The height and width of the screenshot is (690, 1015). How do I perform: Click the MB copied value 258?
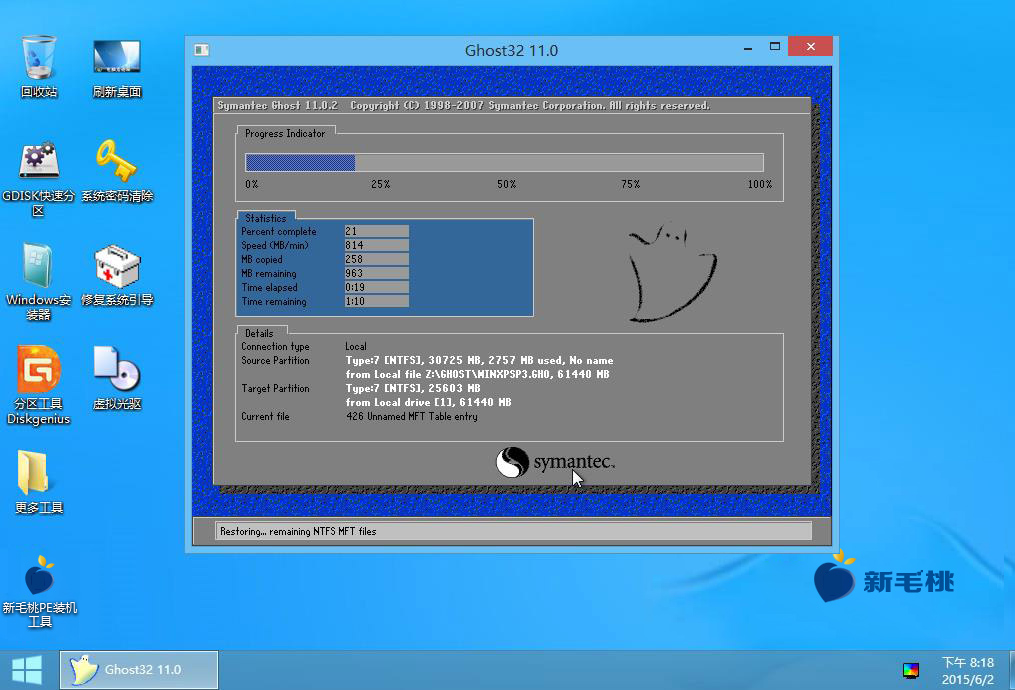377,260
